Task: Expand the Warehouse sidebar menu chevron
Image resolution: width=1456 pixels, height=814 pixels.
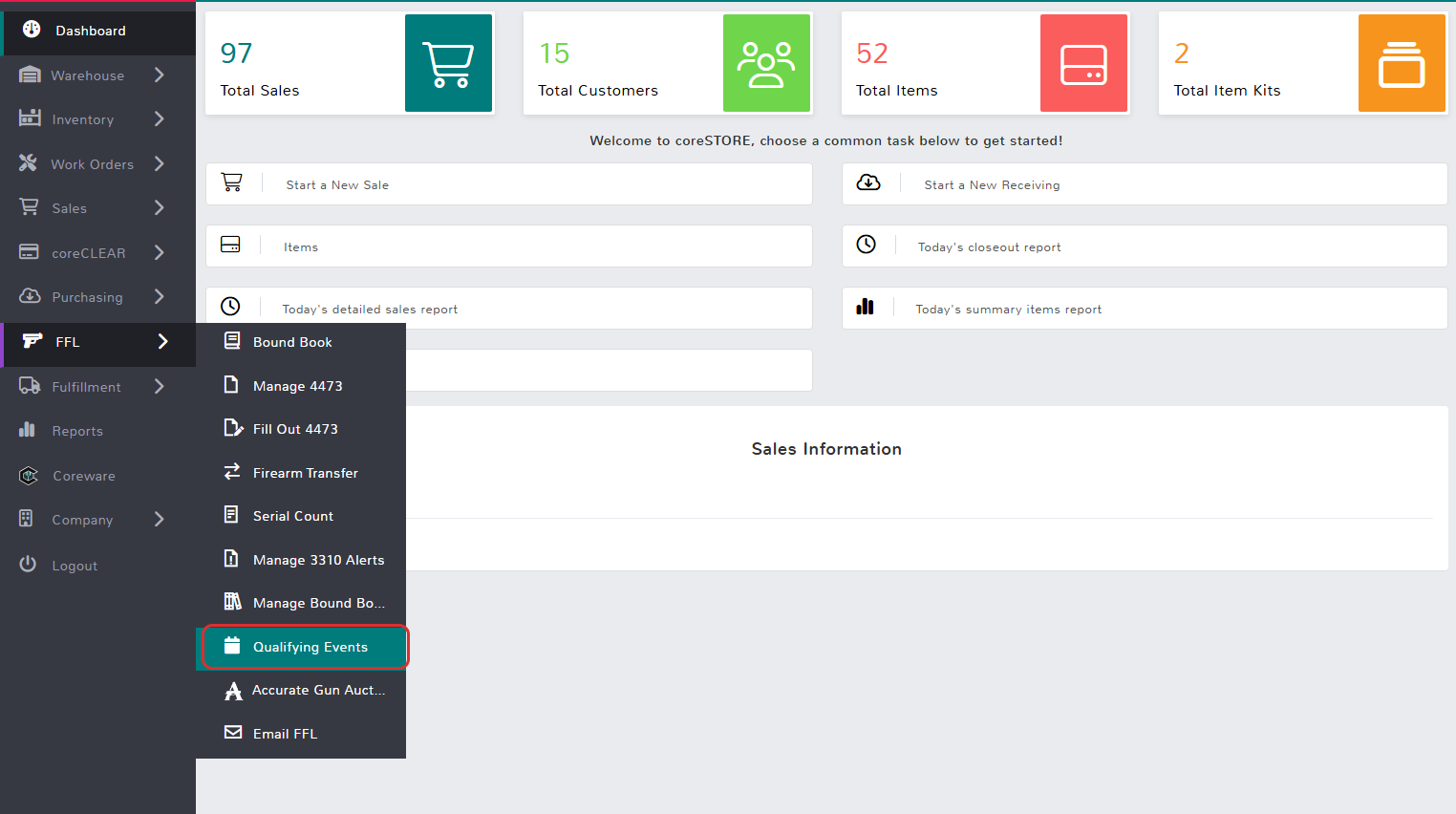Action: [x=160, y=75]
